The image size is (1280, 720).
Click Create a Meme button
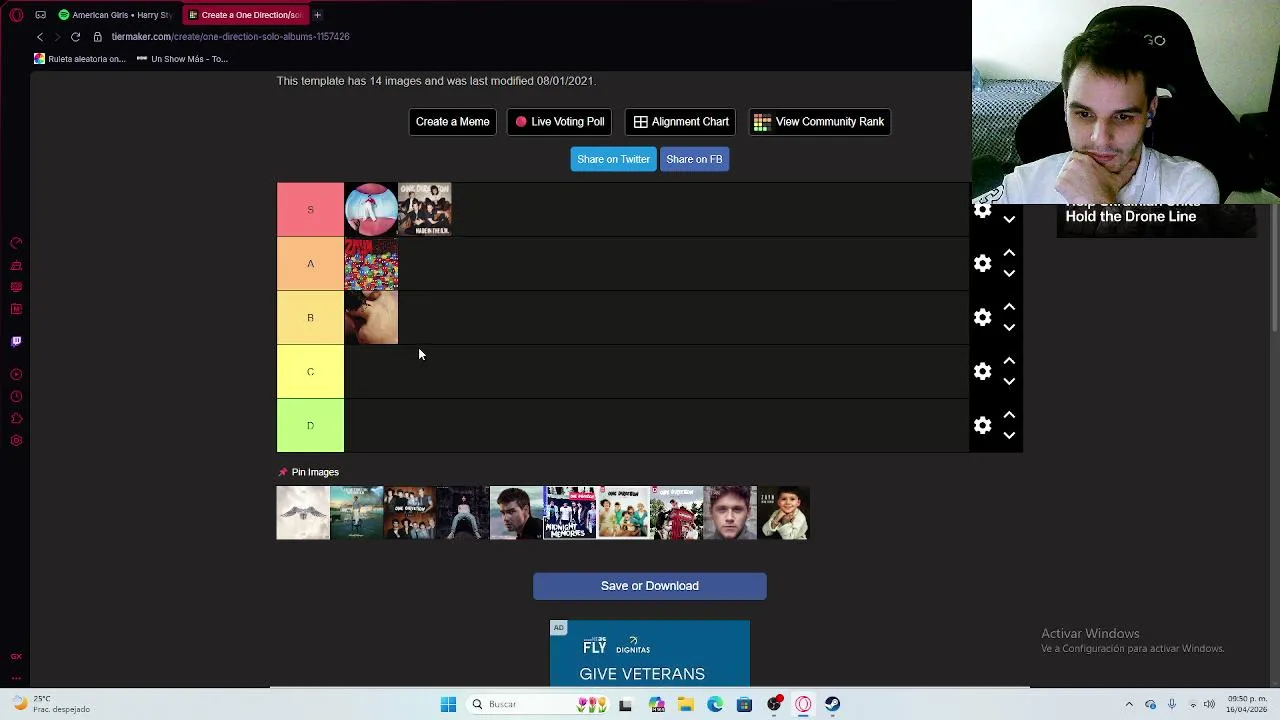click(452, 122)
